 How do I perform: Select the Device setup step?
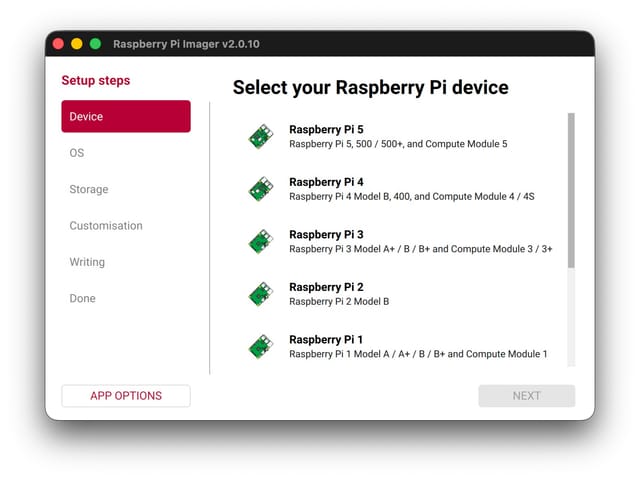[126, 116]
